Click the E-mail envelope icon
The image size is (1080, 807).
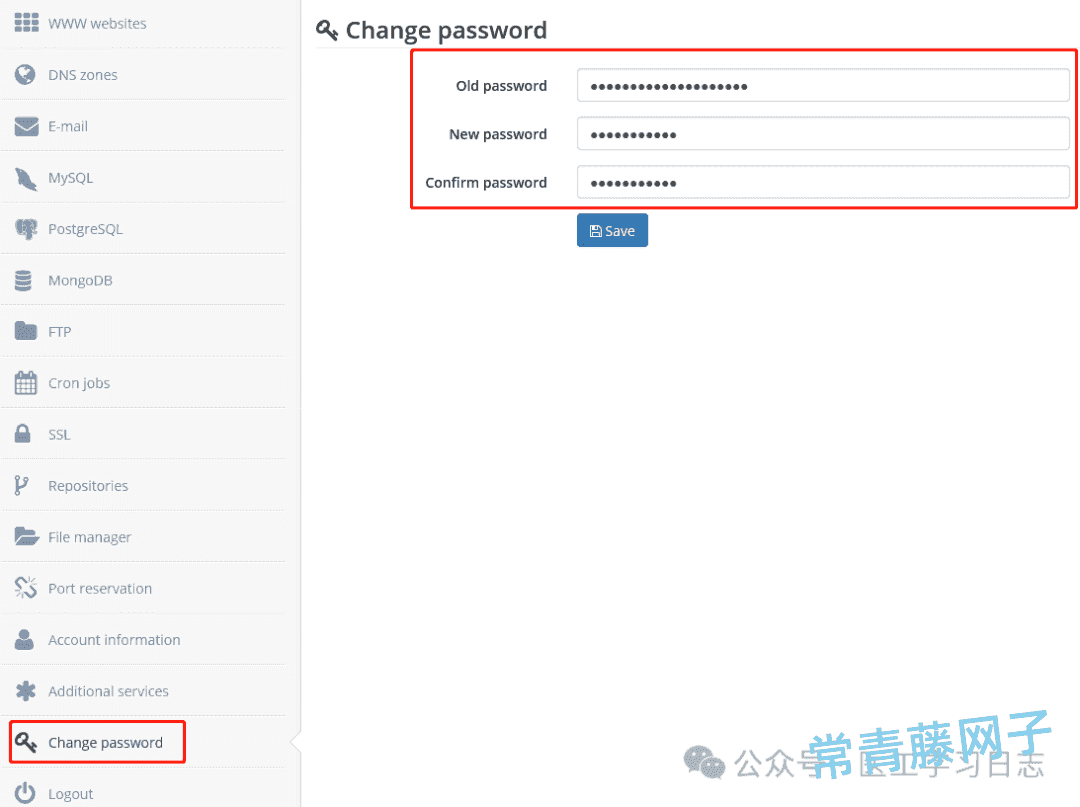(x=26, y=126)
